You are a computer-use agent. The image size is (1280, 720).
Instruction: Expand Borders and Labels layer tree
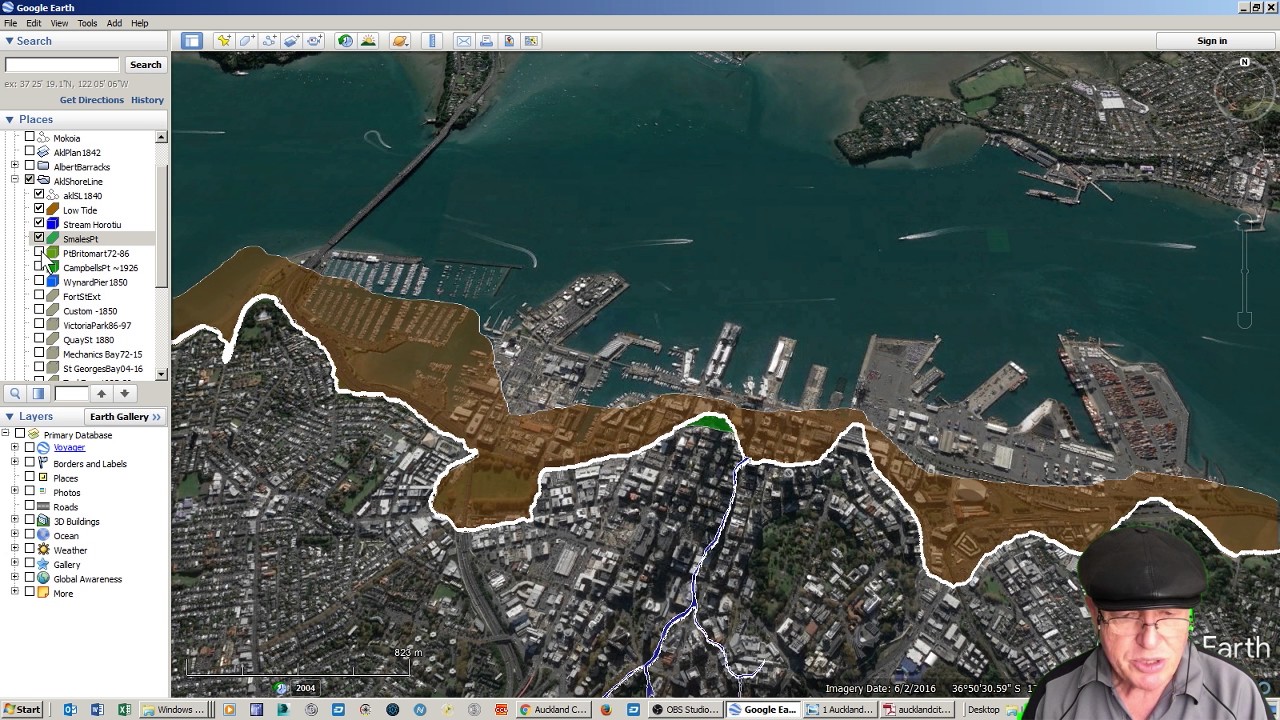15,463
